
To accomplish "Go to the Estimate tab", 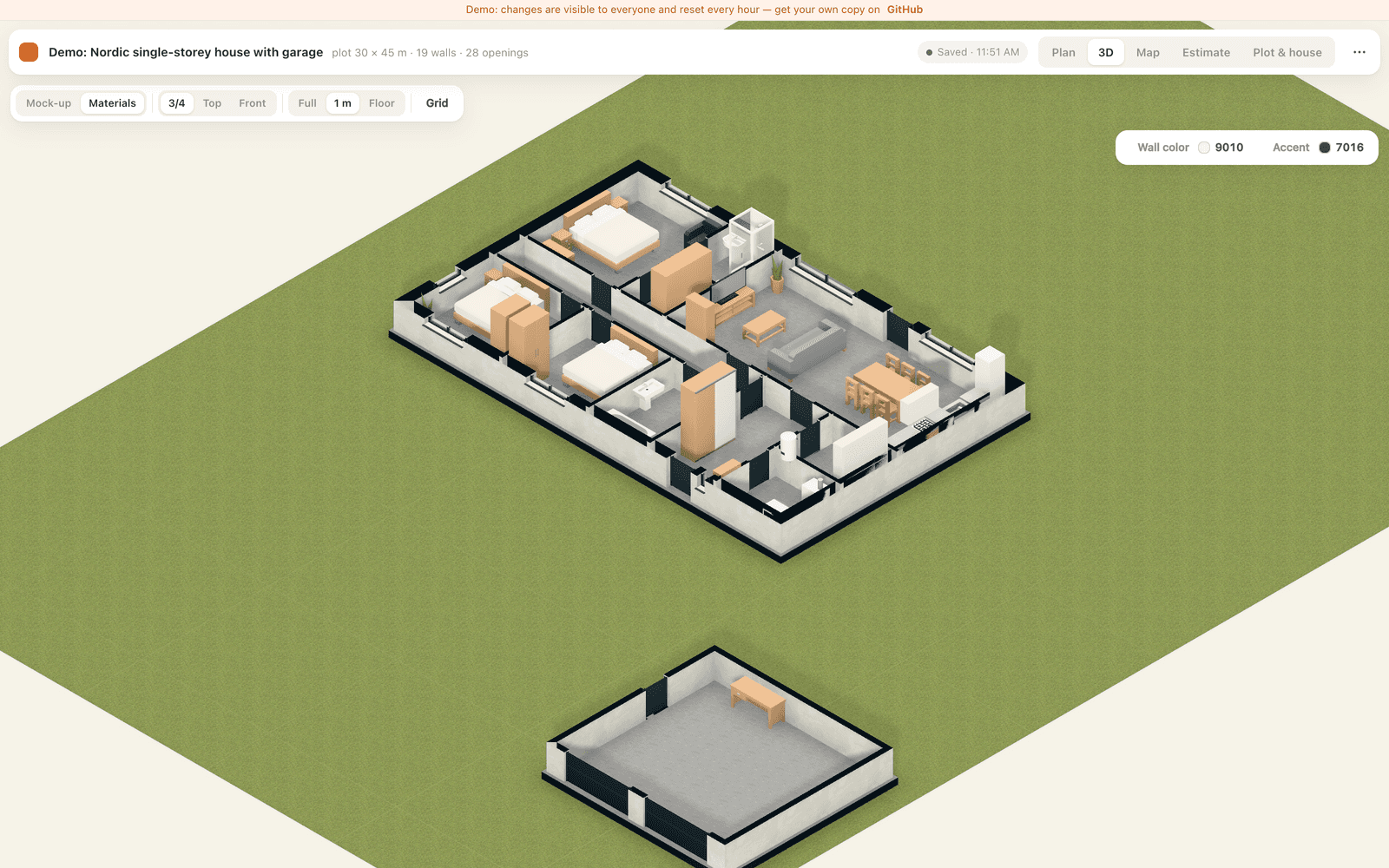I will (1206, 52).
